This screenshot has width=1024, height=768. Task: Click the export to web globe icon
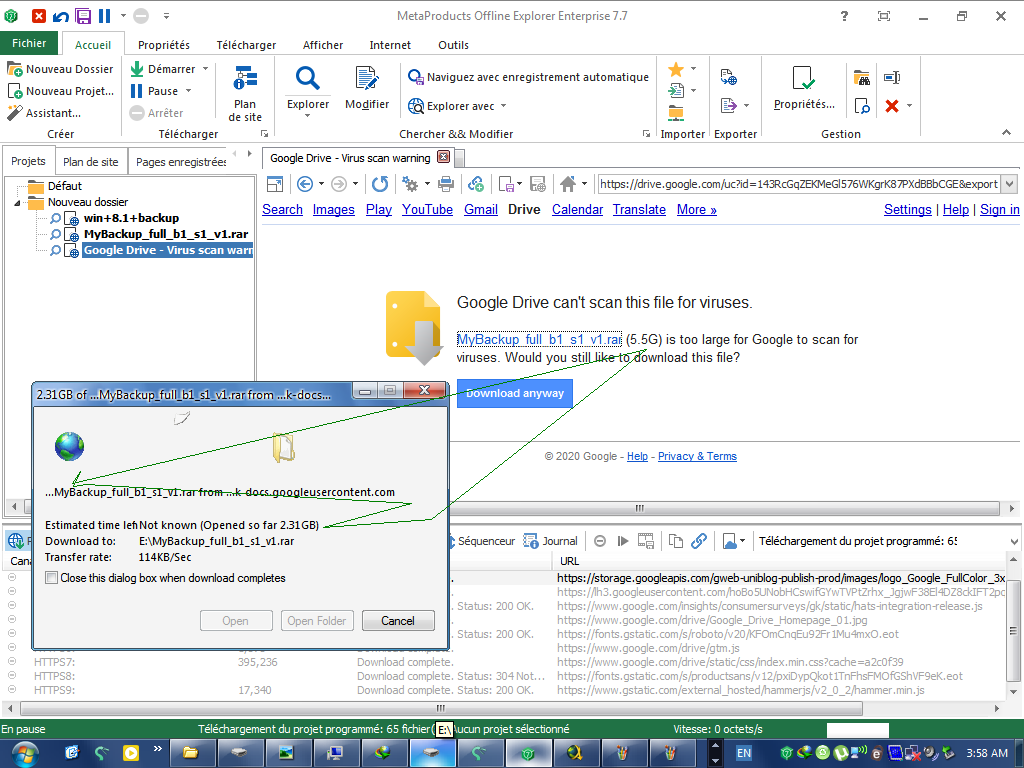point(729,77)
